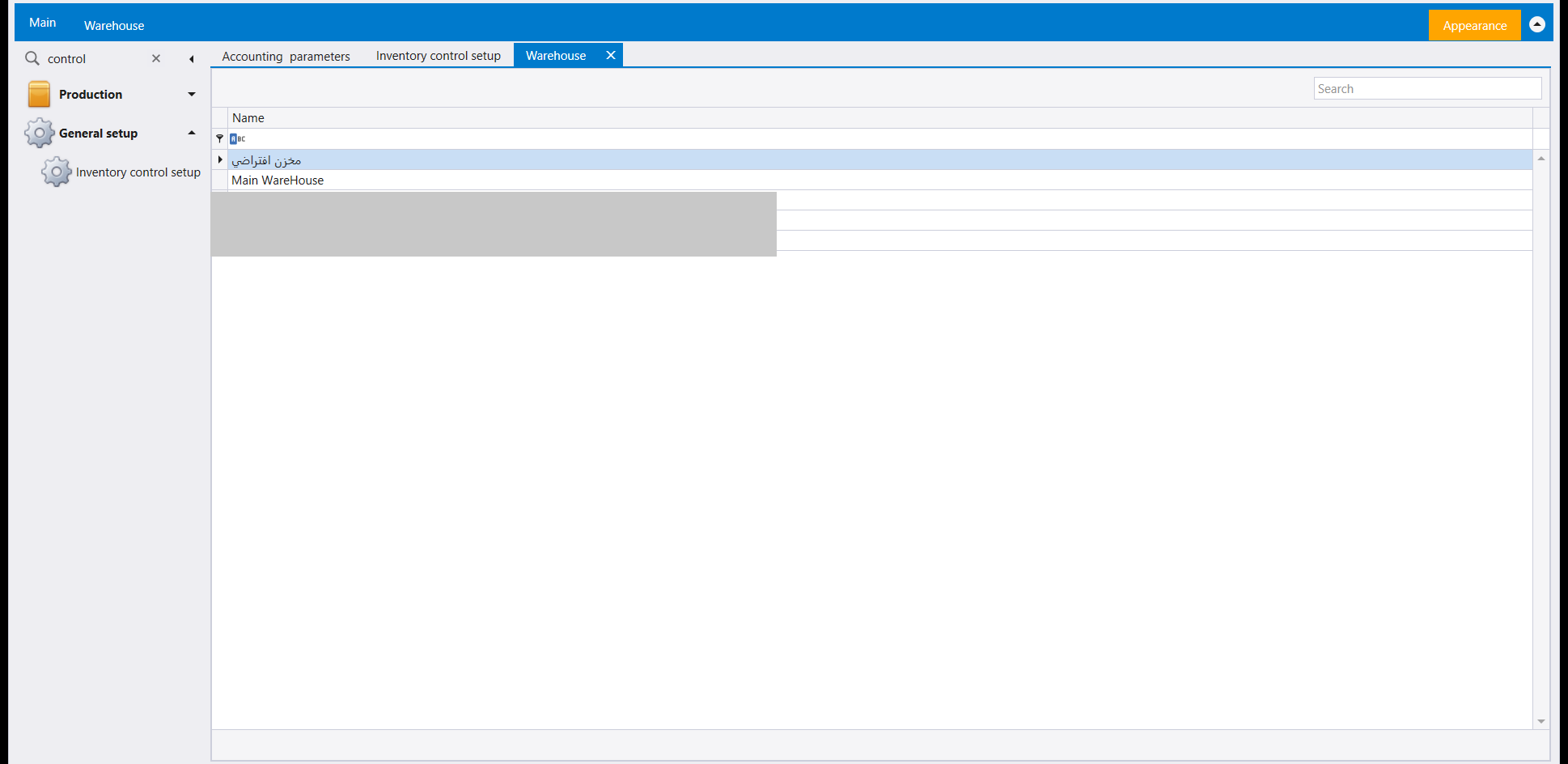The height and width of the screenshot is (764, 1568).
Task: Close the Warehouse tab
Action: click(x=611, y=55)
